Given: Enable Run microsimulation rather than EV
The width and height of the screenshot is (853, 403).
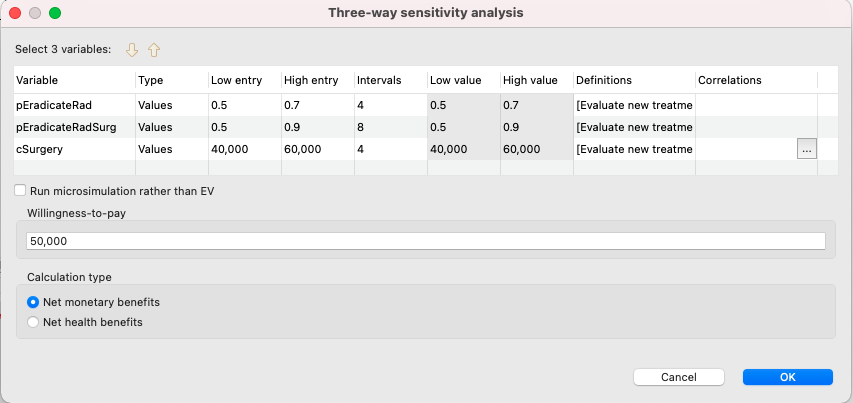Looking at the screenshot, I should coord(21,191).
